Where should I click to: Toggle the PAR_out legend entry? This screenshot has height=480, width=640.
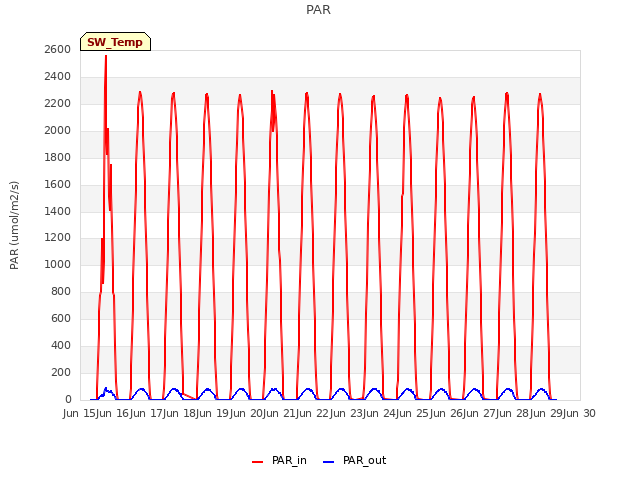(354, 460)
